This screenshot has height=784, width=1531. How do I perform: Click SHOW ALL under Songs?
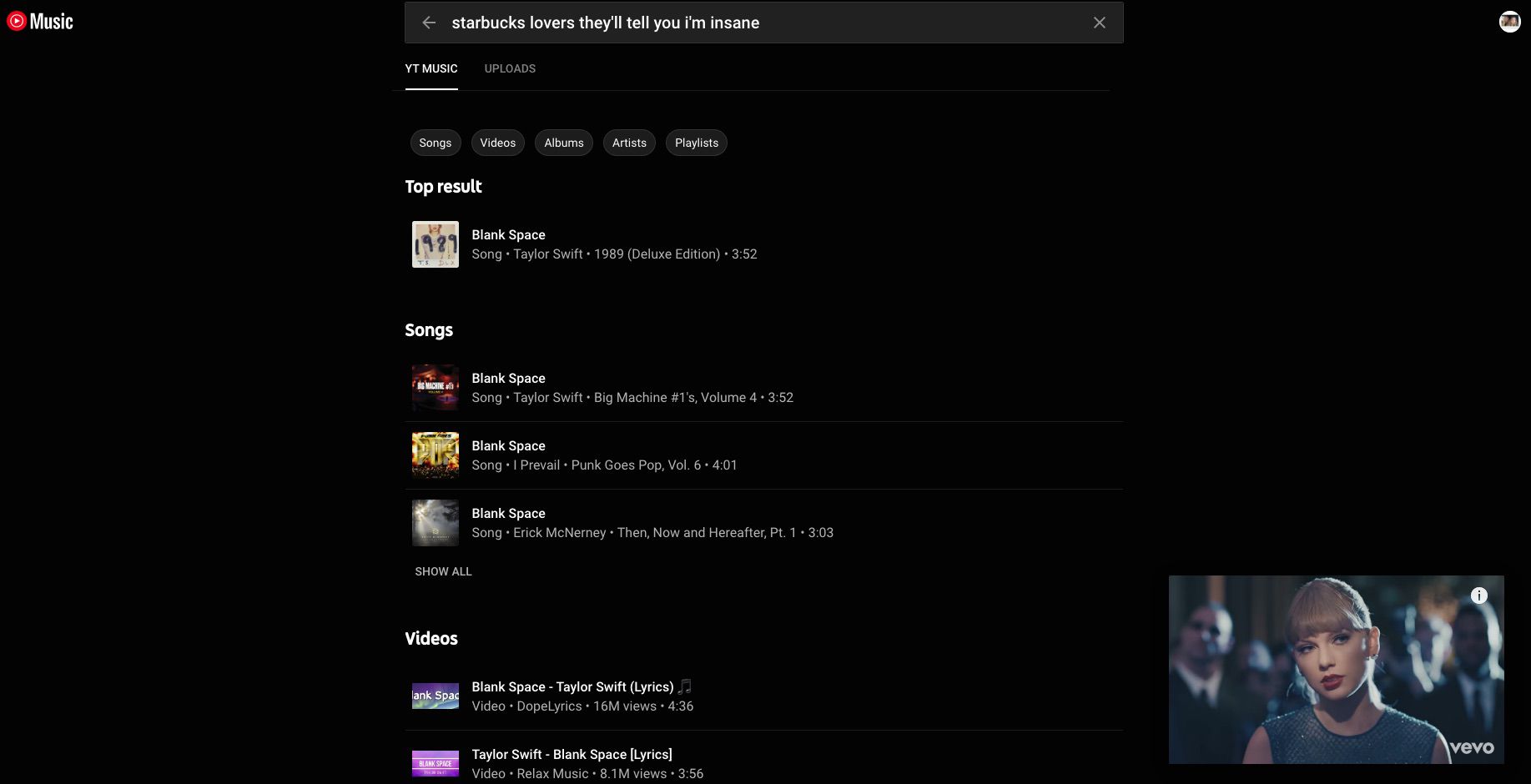443,571
